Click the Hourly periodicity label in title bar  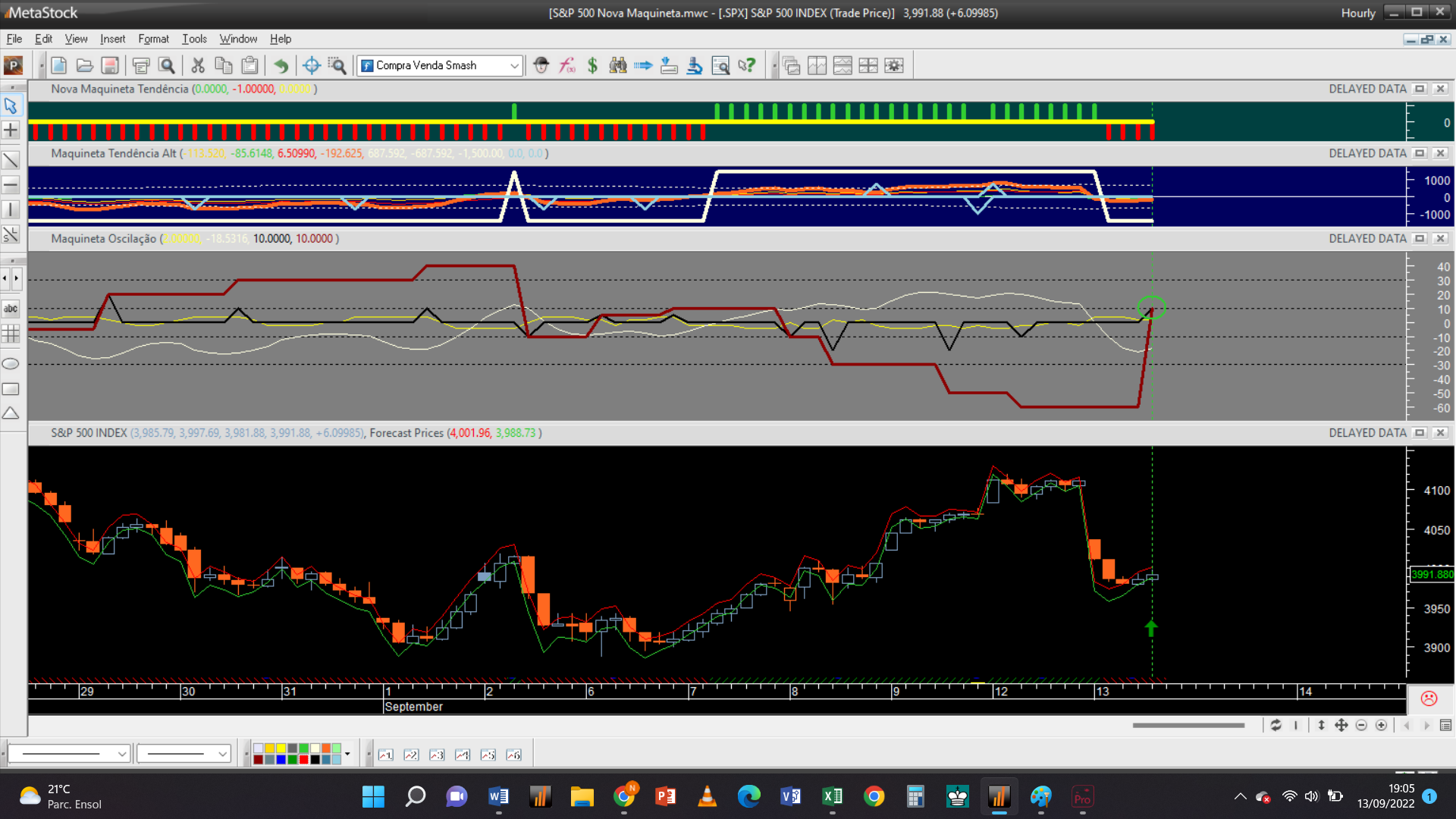[1357, 13]
